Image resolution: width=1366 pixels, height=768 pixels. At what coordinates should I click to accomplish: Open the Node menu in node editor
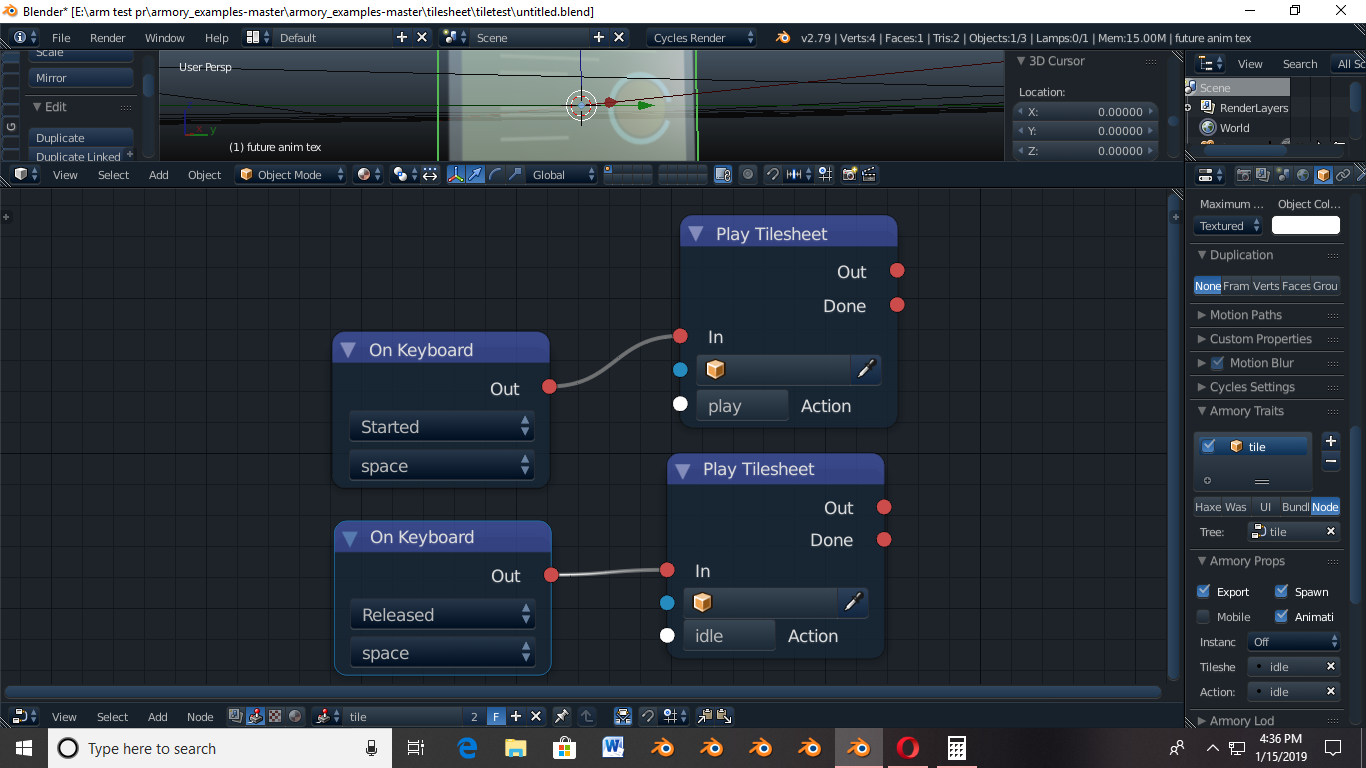pyautogui.click(x=200, y=717)
